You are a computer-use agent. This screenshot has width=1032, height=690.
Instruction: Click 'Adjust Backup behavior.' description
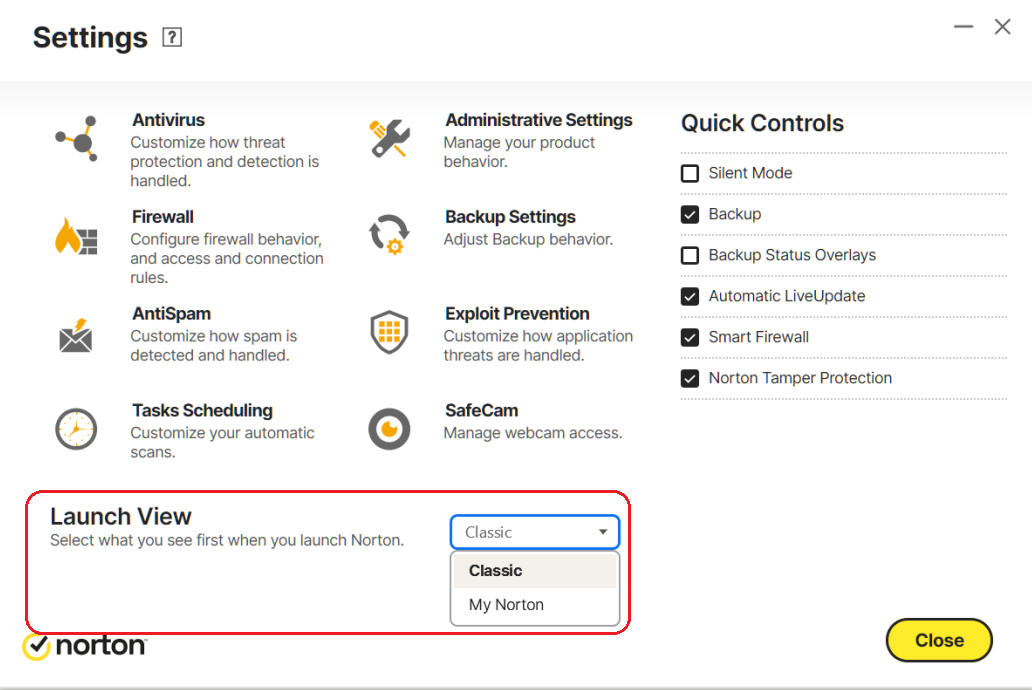[x=529, y=240]
